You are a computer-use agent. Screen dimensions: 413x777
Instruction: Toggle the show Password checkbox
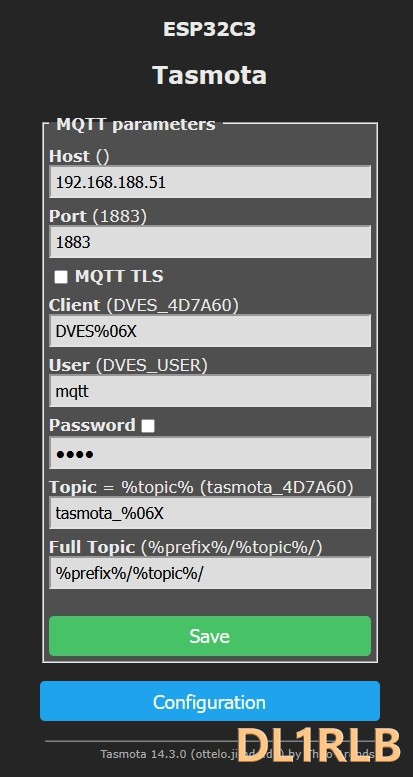(148, 426)
